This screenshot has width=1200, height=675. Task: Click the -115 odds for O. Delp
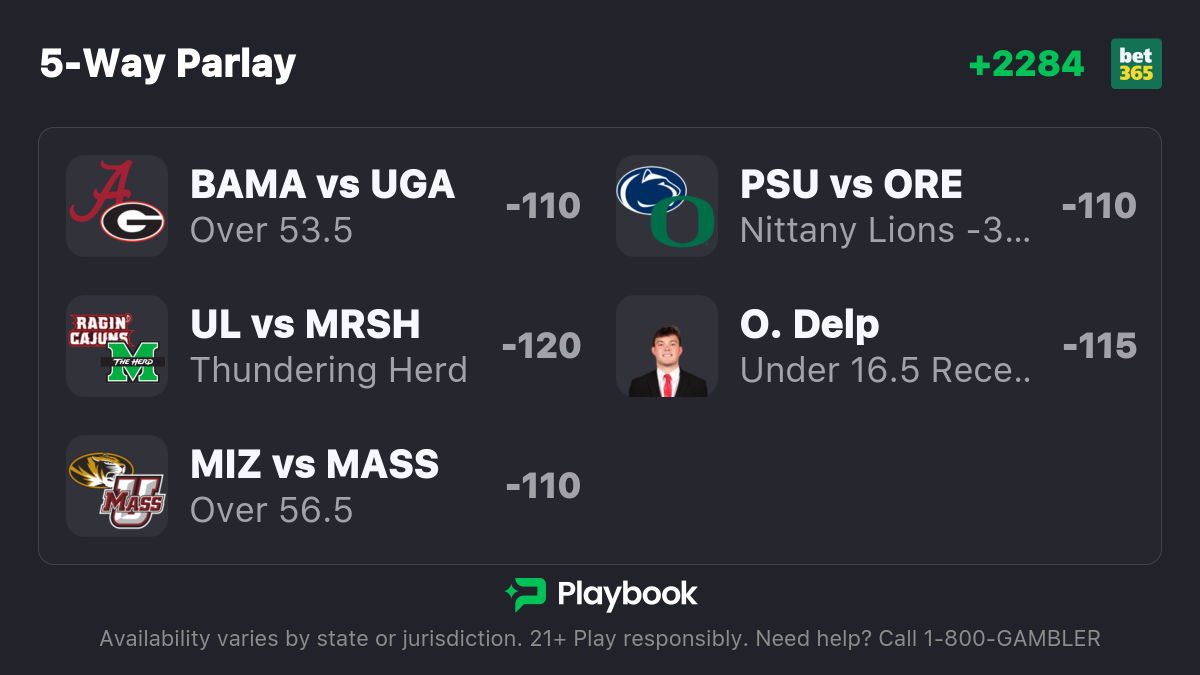[x=1099, y=346]
